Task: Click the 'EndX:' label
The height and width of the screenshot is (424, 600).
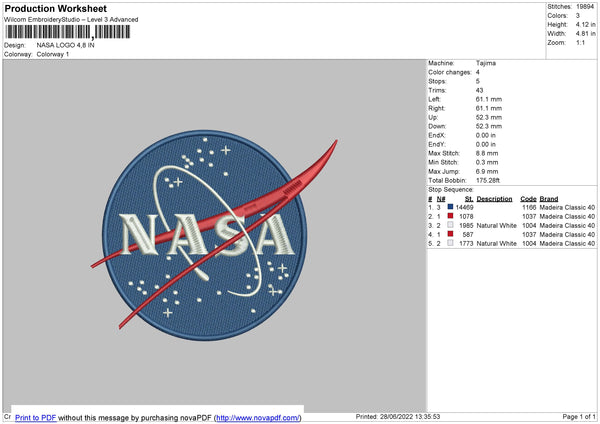Action: click(437, 135)
